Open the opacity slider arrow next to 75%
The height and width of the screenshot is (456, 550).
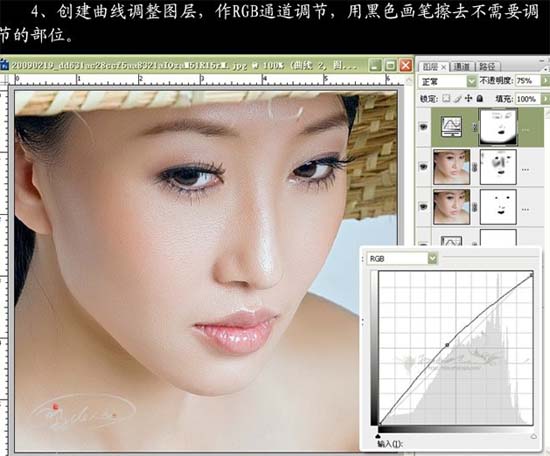545,81
